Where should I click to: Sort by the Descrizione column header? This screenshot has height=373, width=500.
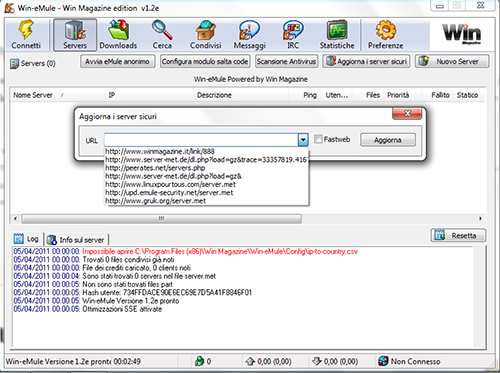(241, 95)
